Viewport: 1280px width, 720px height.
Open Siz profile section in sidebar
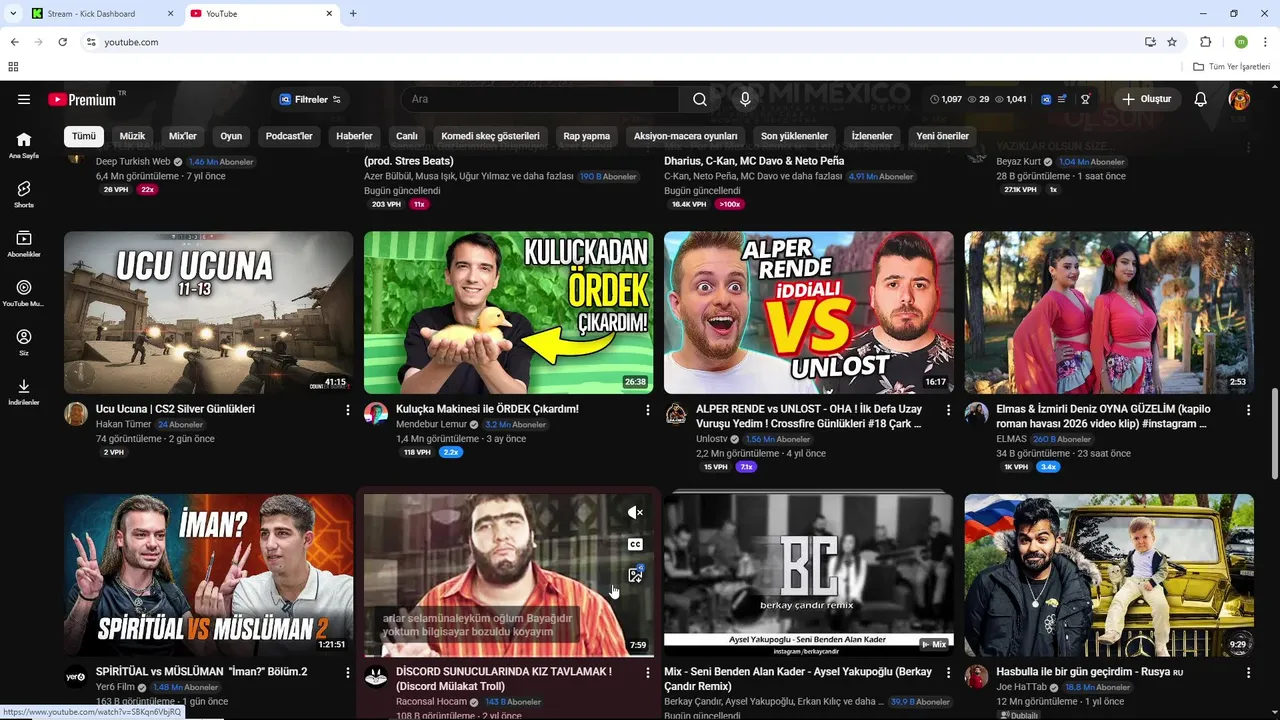24,343
